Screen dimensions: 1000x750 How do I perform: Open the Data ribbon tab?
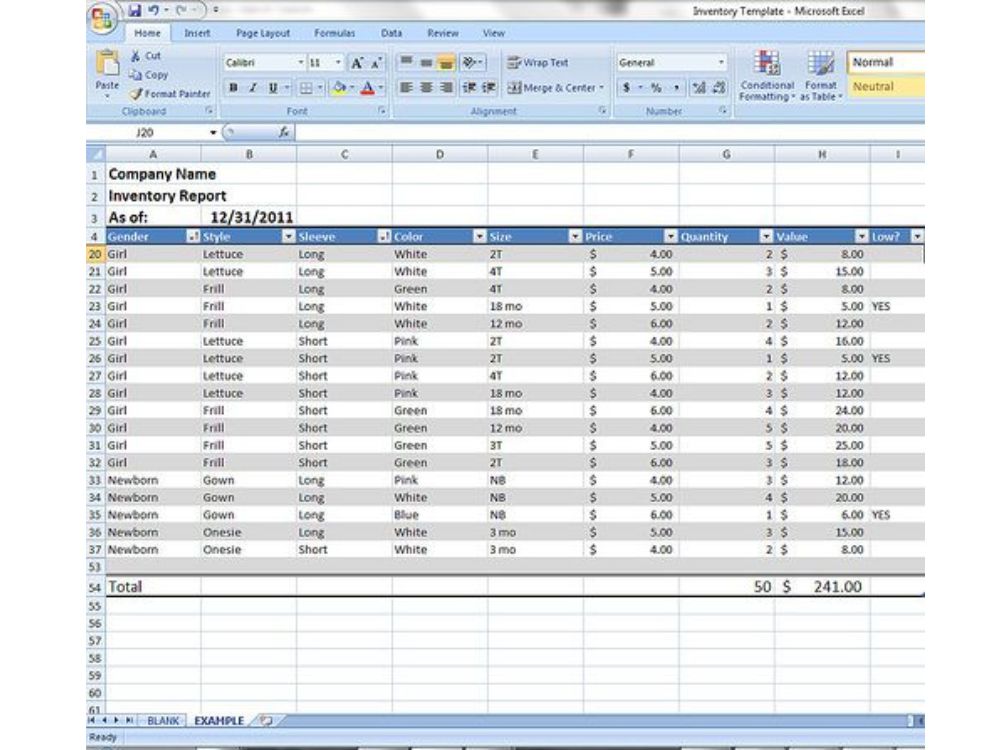[x=391, y=33]
